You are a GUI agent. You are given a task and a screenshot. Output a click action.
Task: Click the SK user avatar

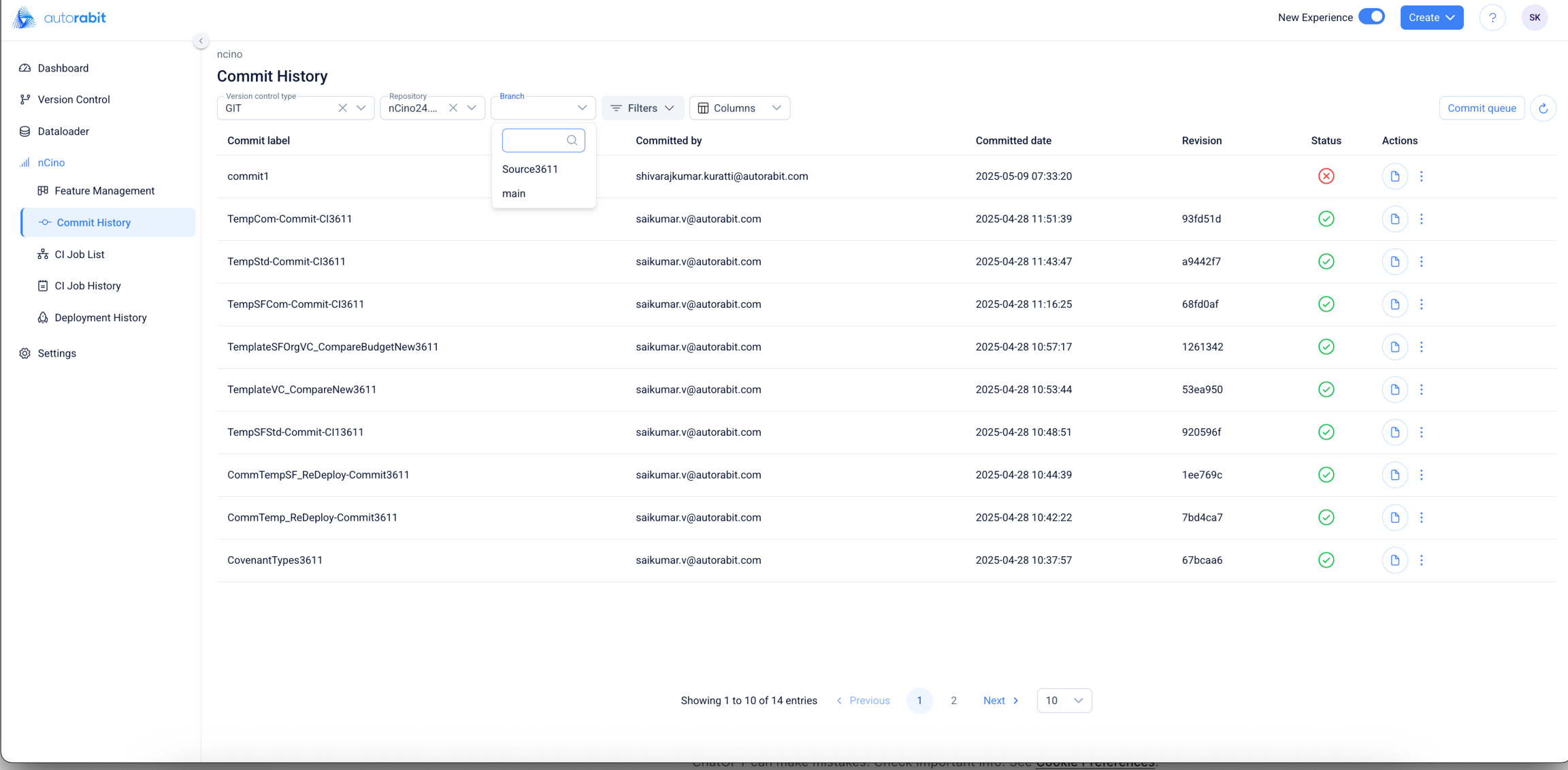click(x=1534, y=18)
